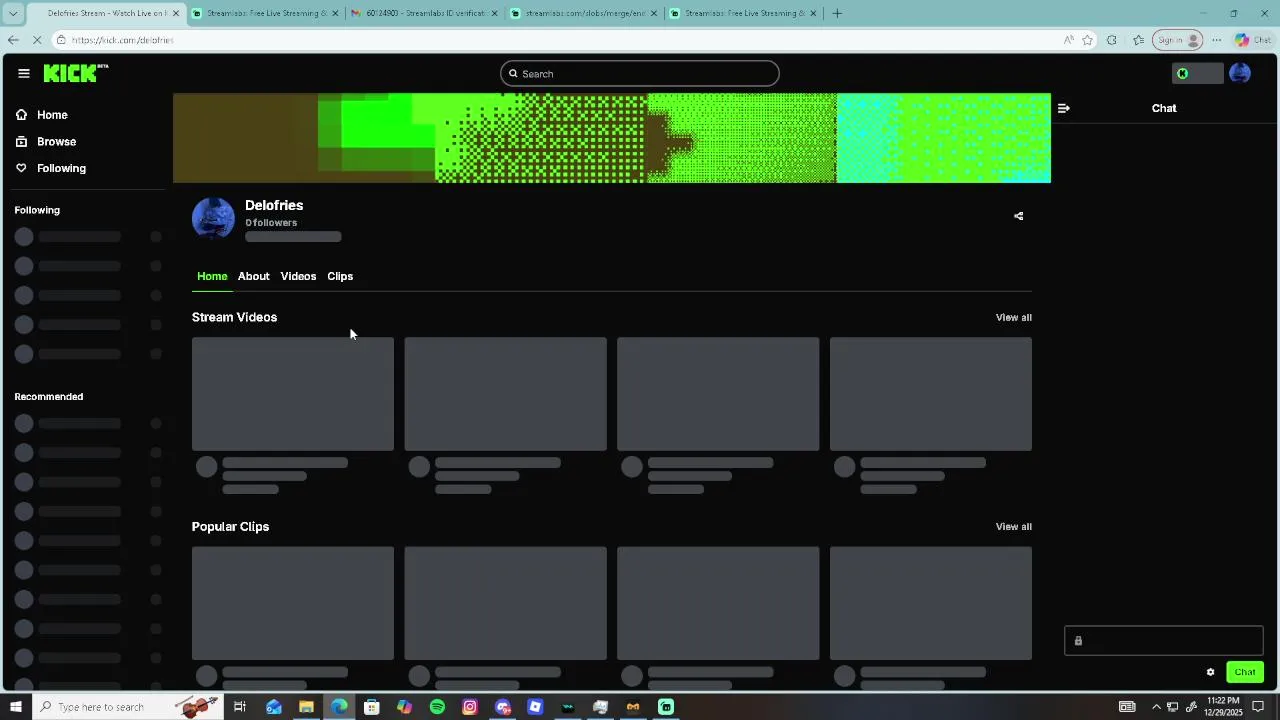Switch to the 60124903 Streamlabs ID verification tab

(426, 13)
